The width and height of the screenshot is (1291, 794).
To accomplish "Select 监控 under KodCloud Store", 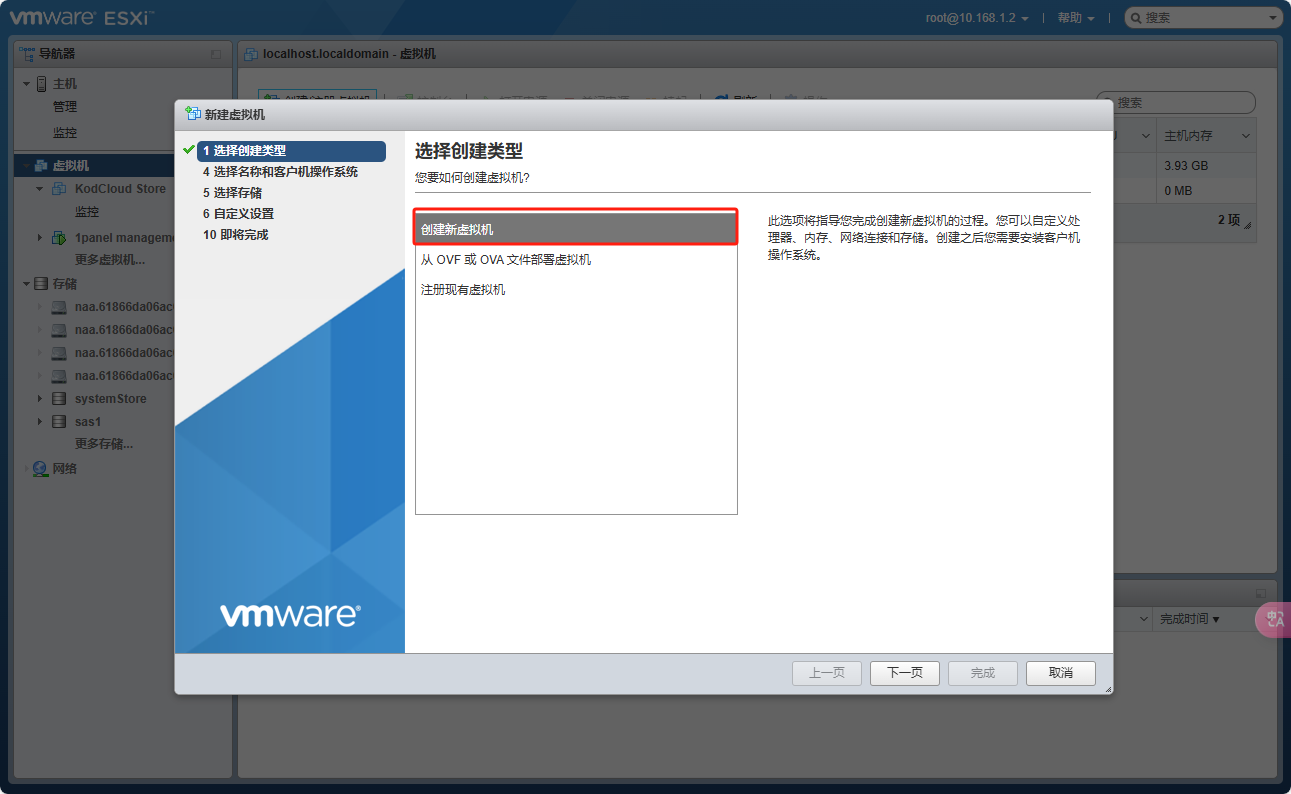I will tap(87, 212).
